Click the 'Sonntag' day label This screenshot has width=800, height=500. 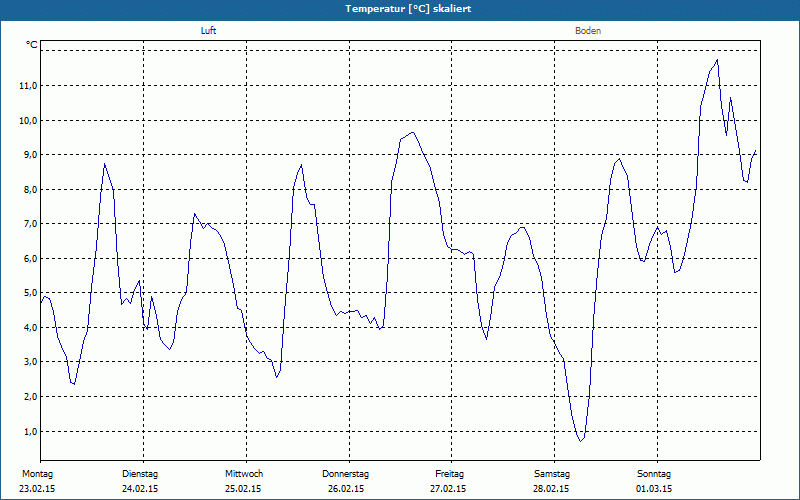[654, 474]
